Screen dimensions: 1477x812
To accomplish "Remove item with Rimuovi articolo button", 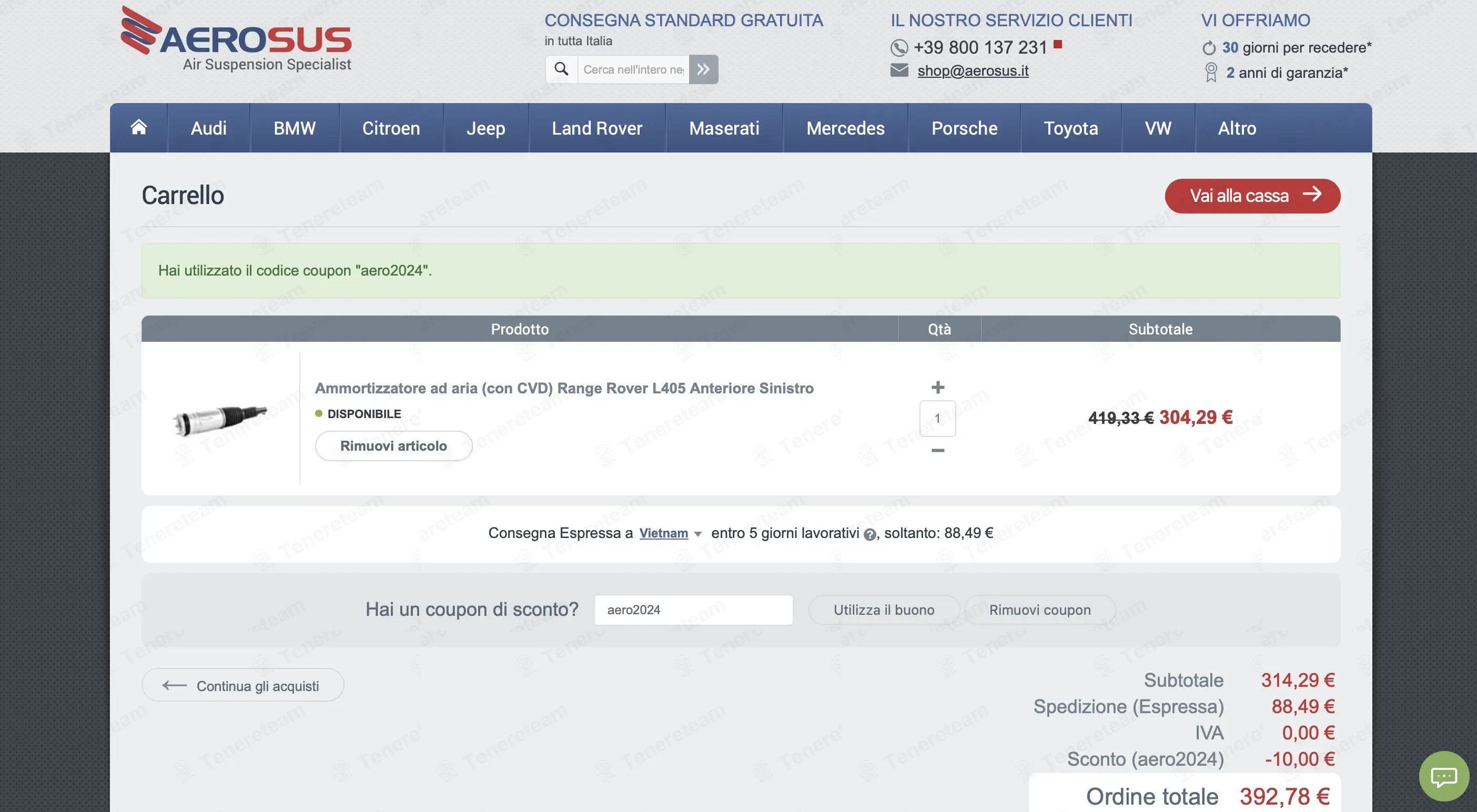I will click(x=393, y=446).
